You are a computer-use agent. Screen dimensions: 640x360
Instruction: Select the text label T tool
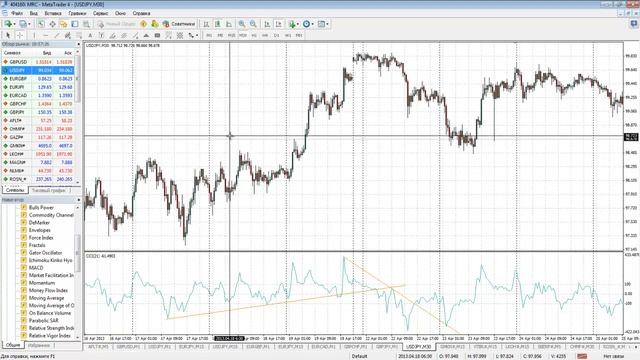101,36
